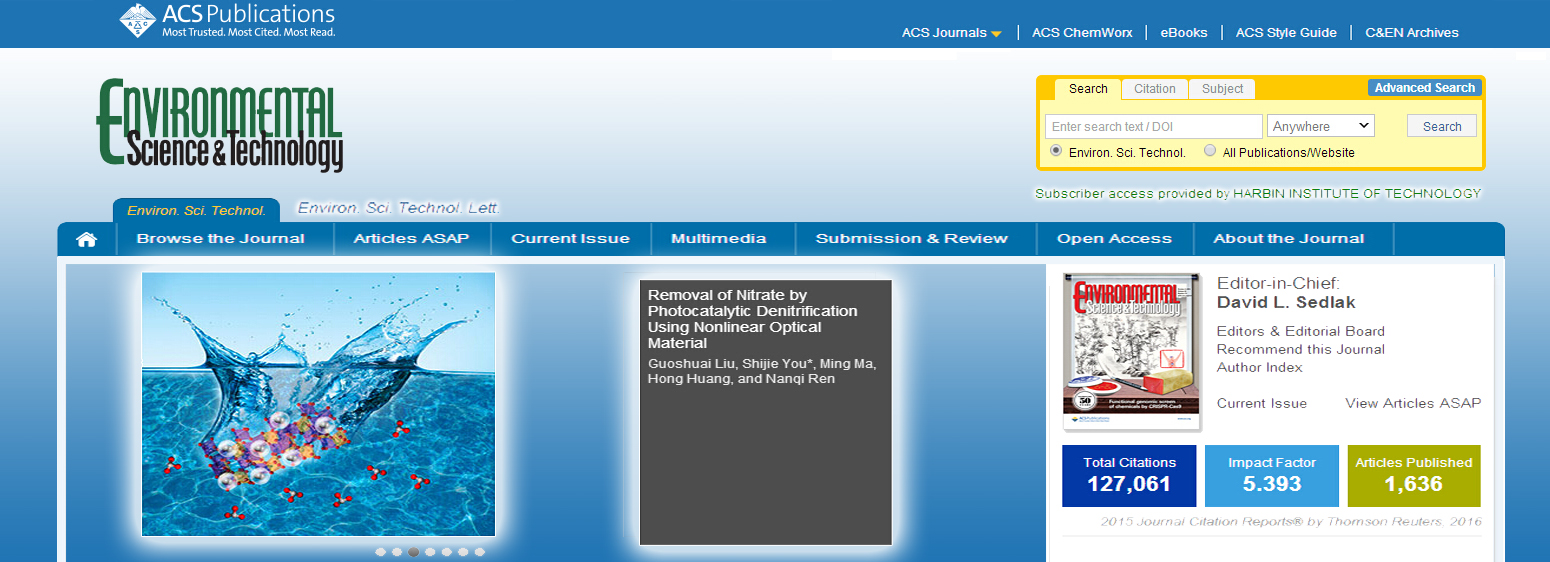Open the Advanced Search link

click(x=1424, y=88)
